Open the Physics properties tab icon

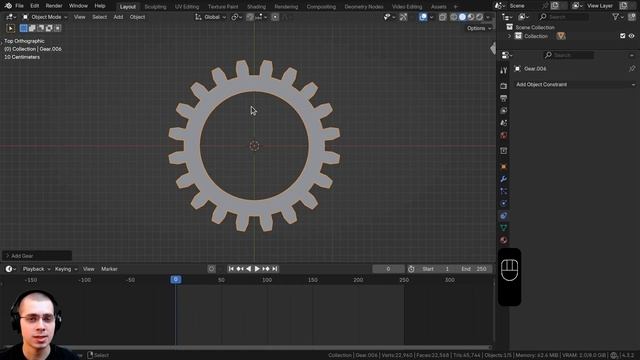pos(503,203)
